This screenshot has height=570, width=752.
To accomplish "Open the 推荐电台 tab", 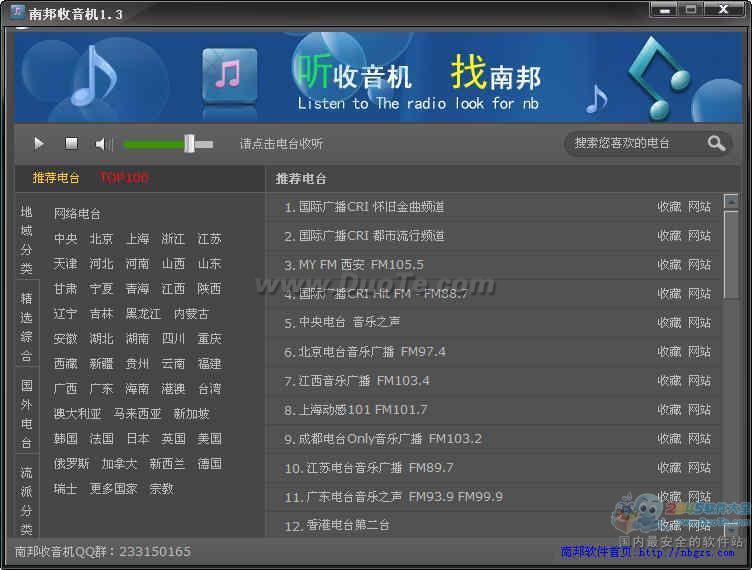I will (56, 178).
